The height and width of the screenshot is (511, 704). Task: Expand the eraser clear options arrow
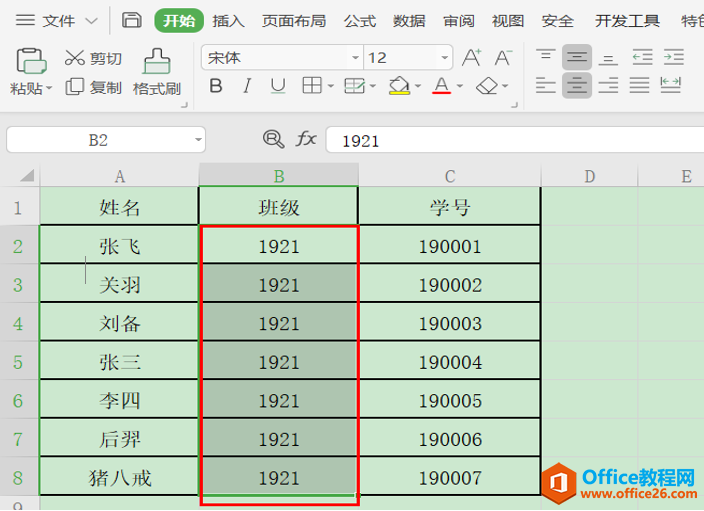[x=505, y=86]
